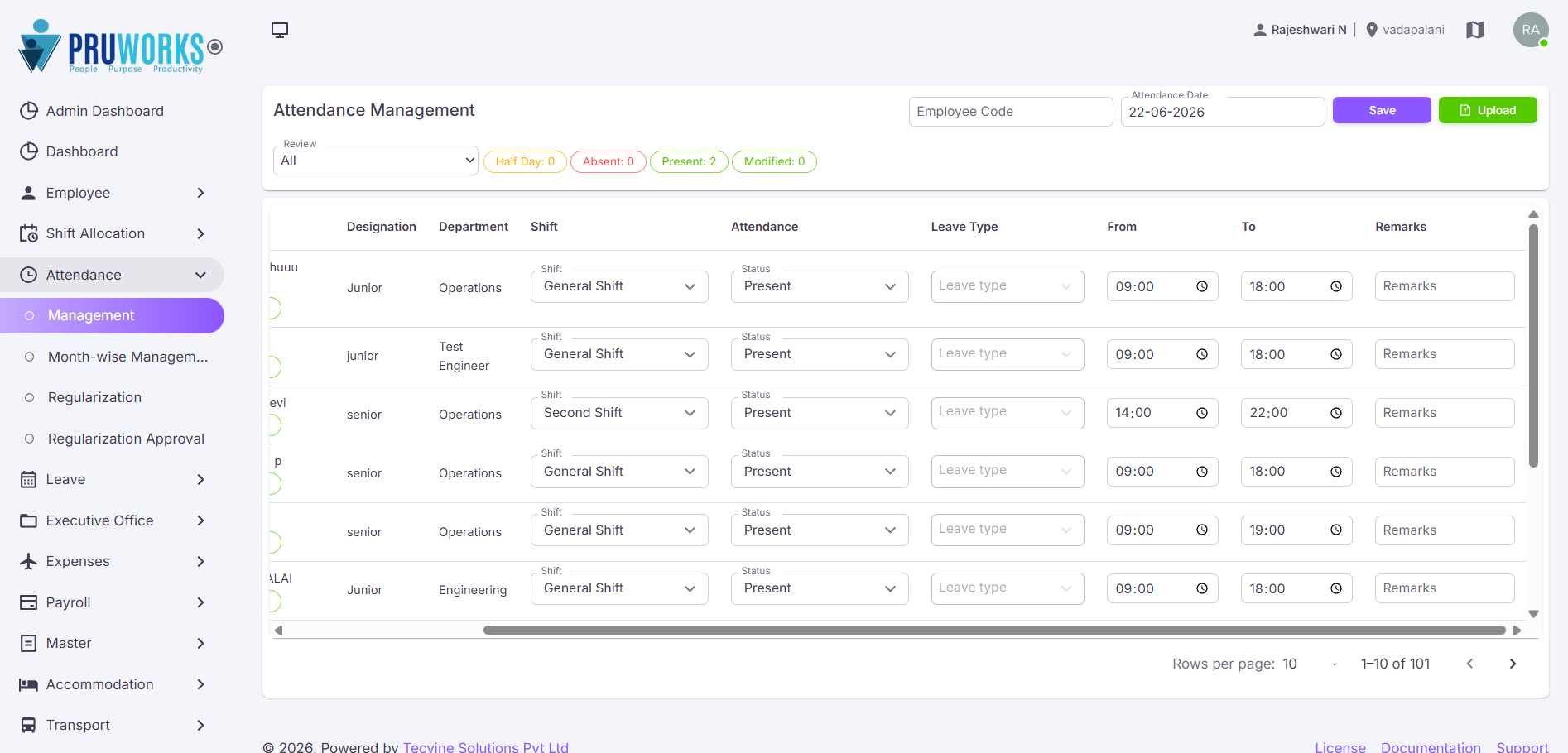Screen dimensions: 1568x753
Task: Filter by Present: 2 chip
Action: coord(689,161)
